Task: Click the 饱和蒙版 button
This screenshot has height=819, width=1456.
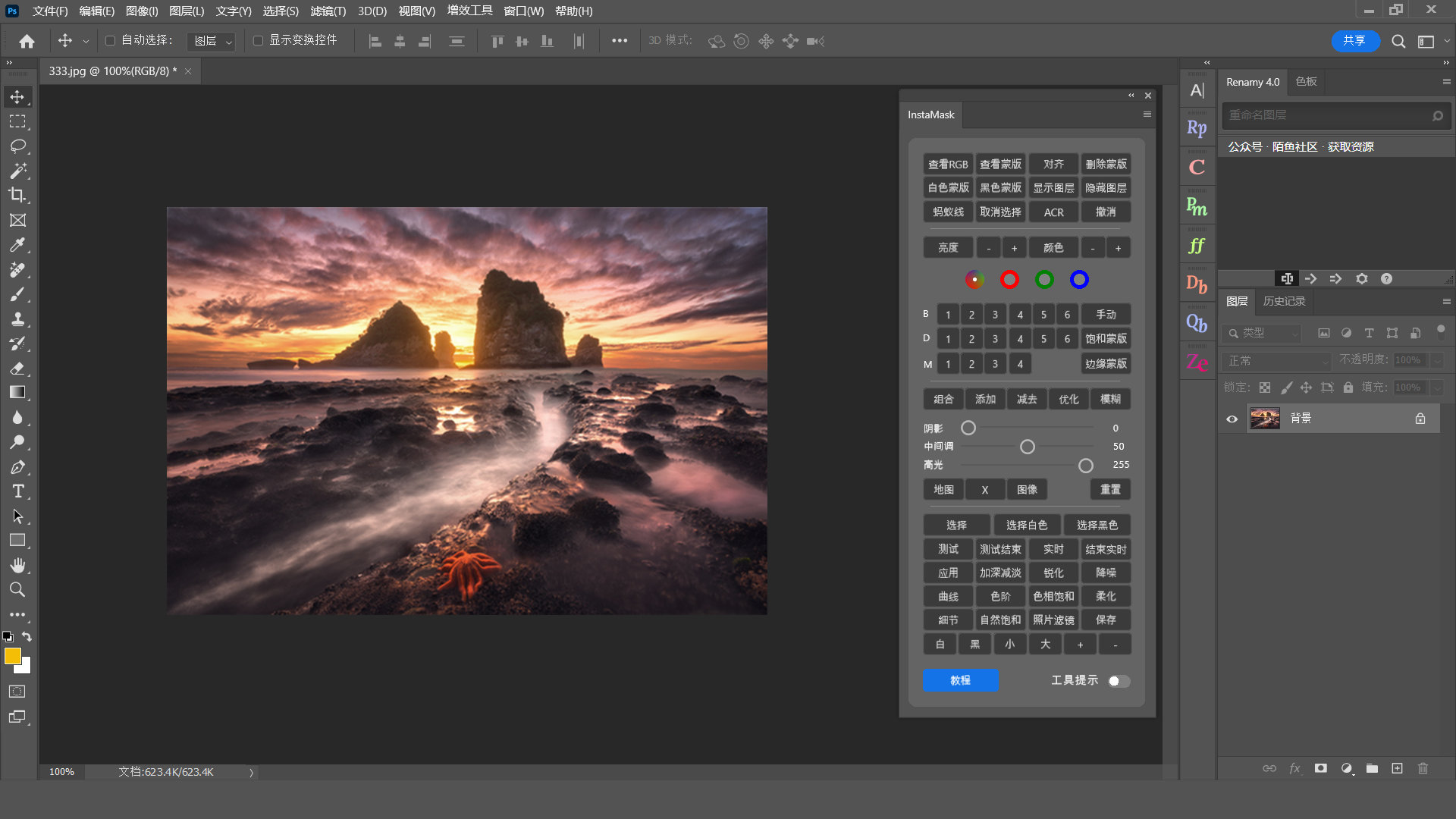Action: tap(1106, 339)
